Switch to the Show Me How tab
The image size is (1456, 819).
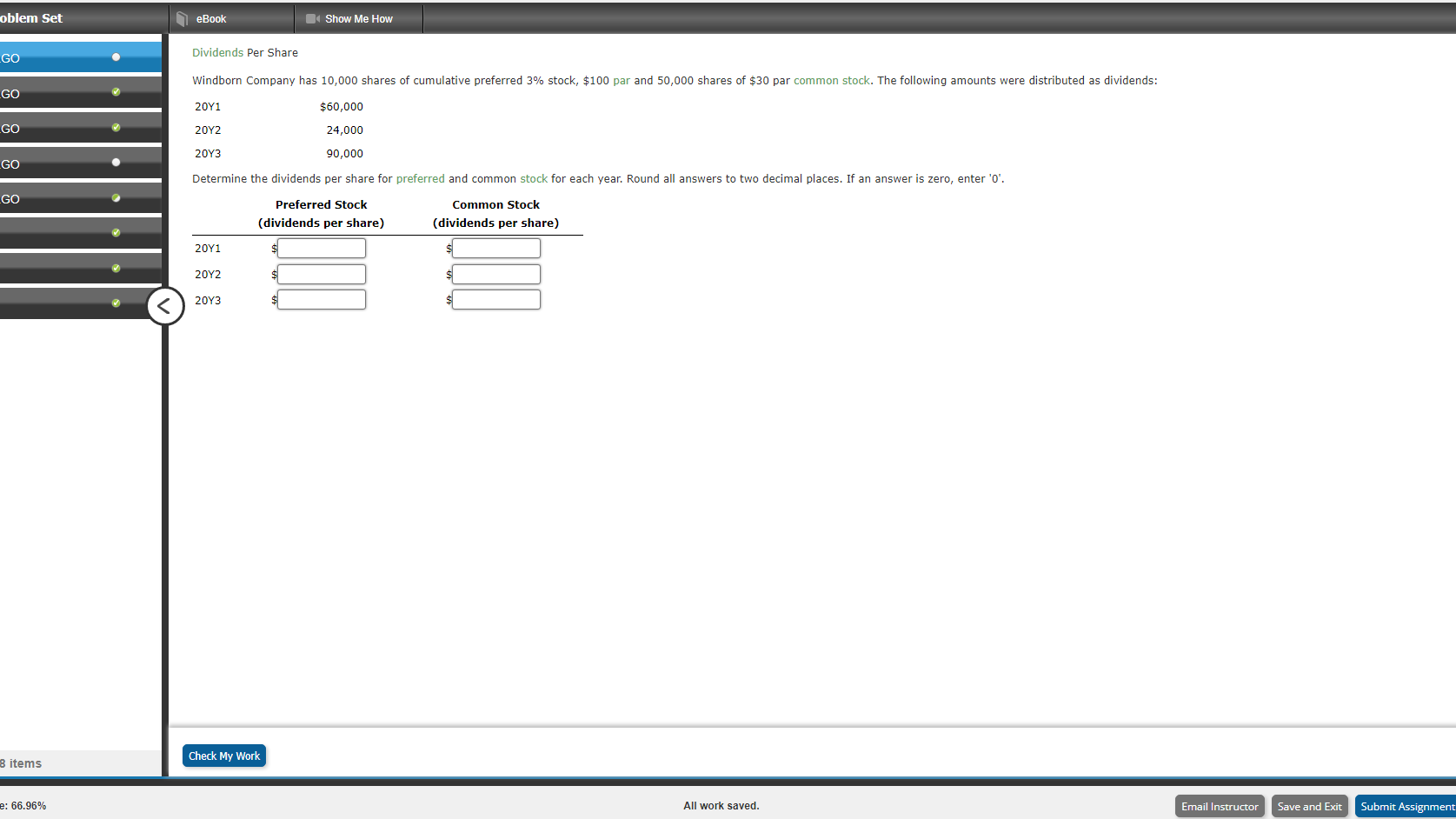[358, 17]
